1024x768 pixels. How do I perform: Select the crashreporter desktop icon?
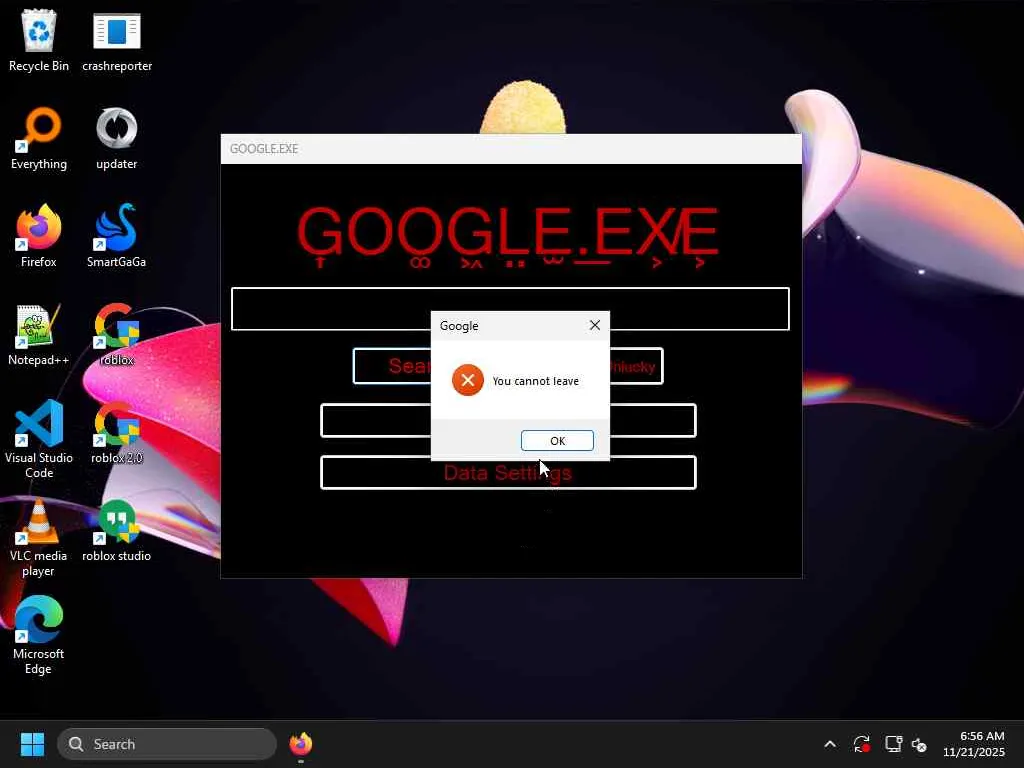117,40
